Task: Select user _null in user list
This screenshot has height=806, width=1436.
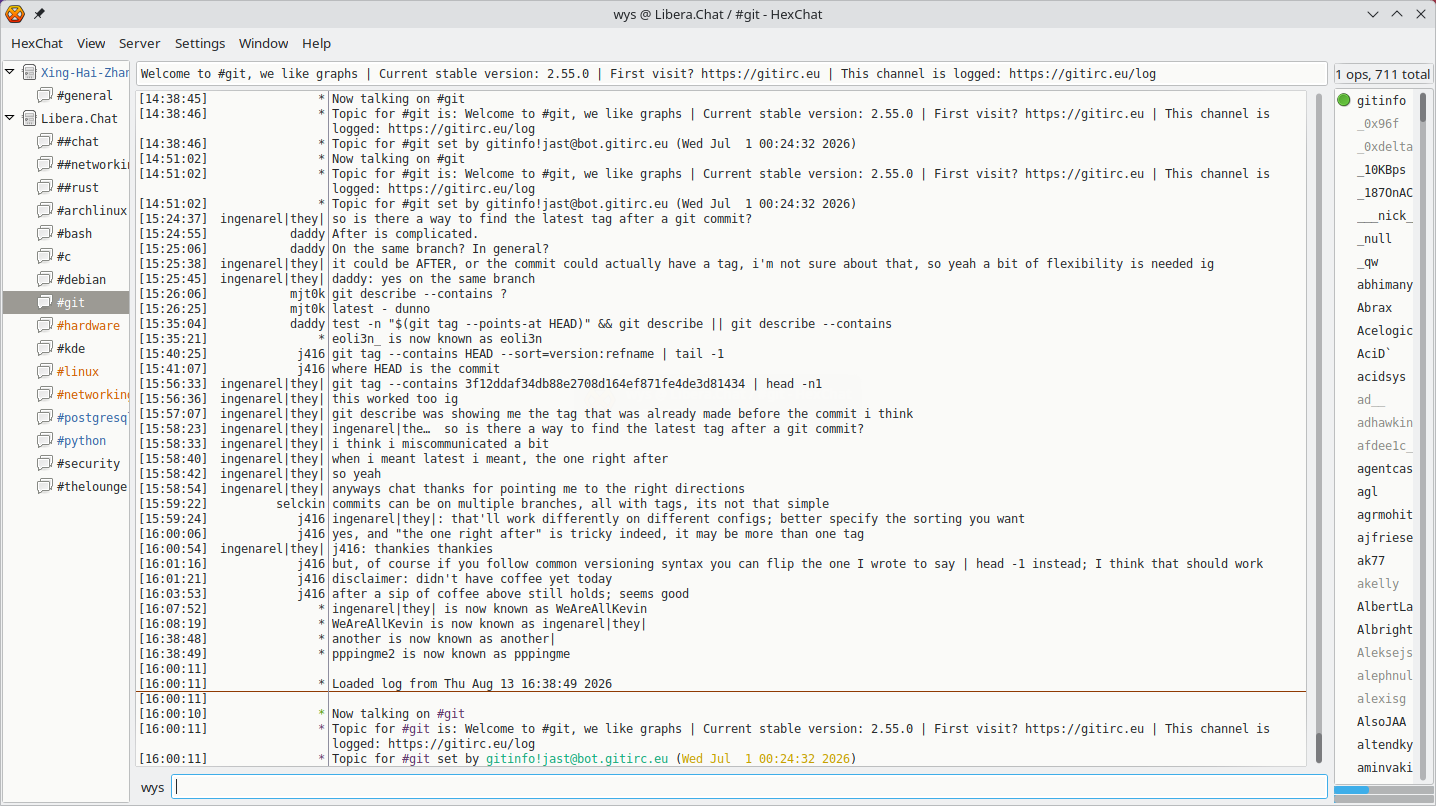Action: click(x=1376, y=238)
